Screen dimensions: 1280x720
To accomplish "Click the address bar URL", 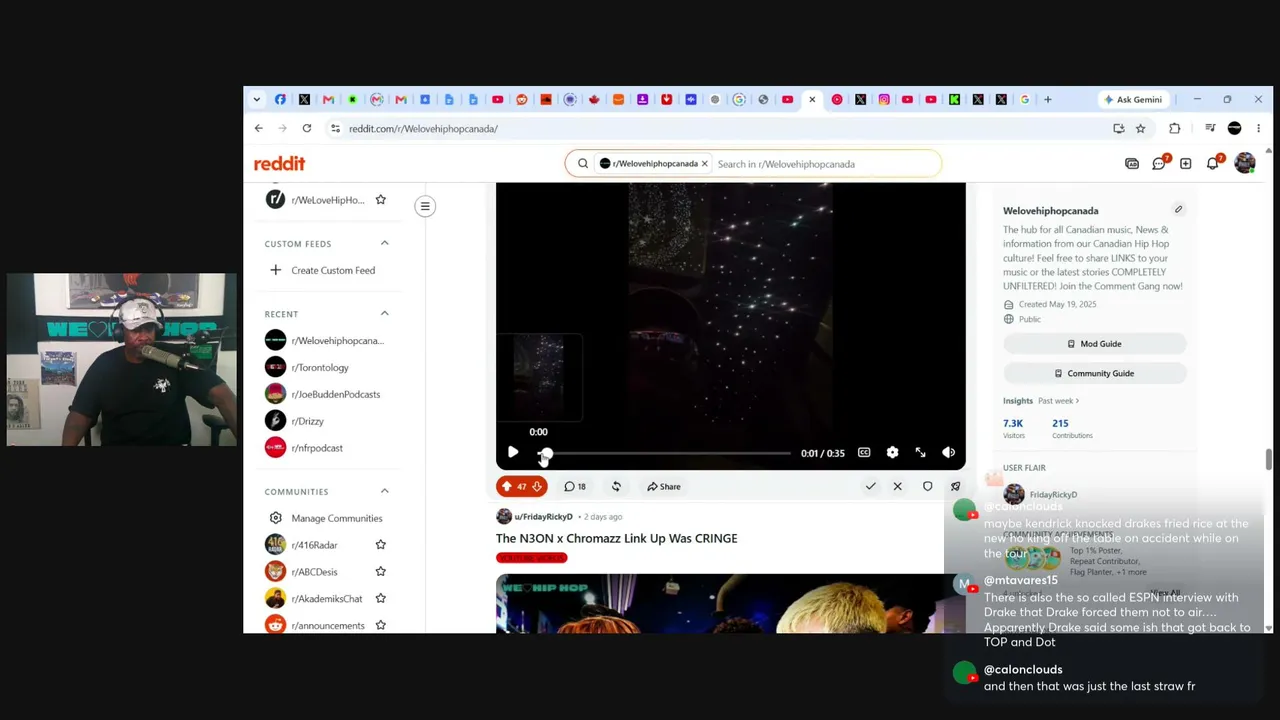I will [423, 129].
